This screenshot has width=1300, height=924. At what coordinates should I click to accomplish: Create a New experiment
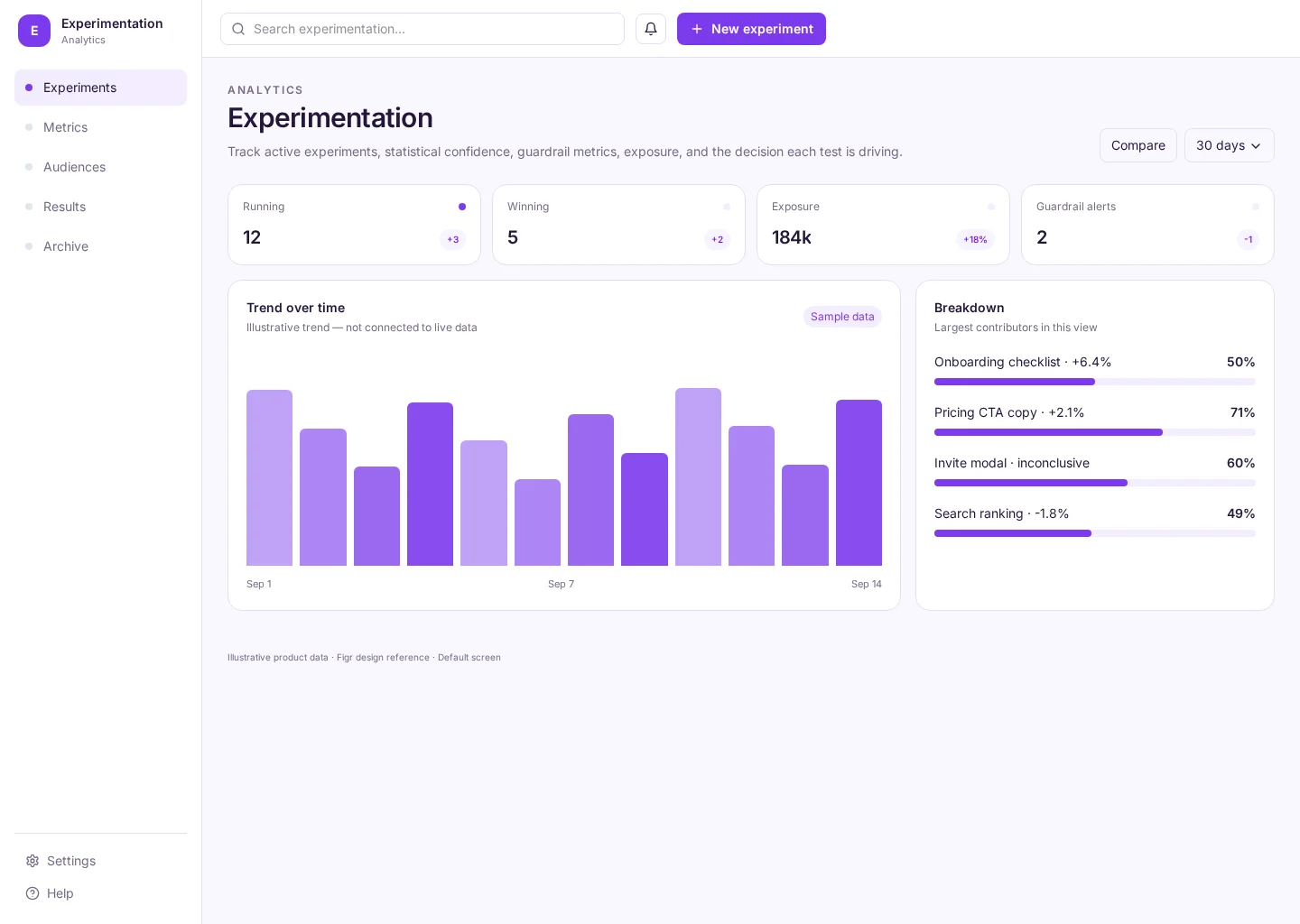(x=751, y=29)
